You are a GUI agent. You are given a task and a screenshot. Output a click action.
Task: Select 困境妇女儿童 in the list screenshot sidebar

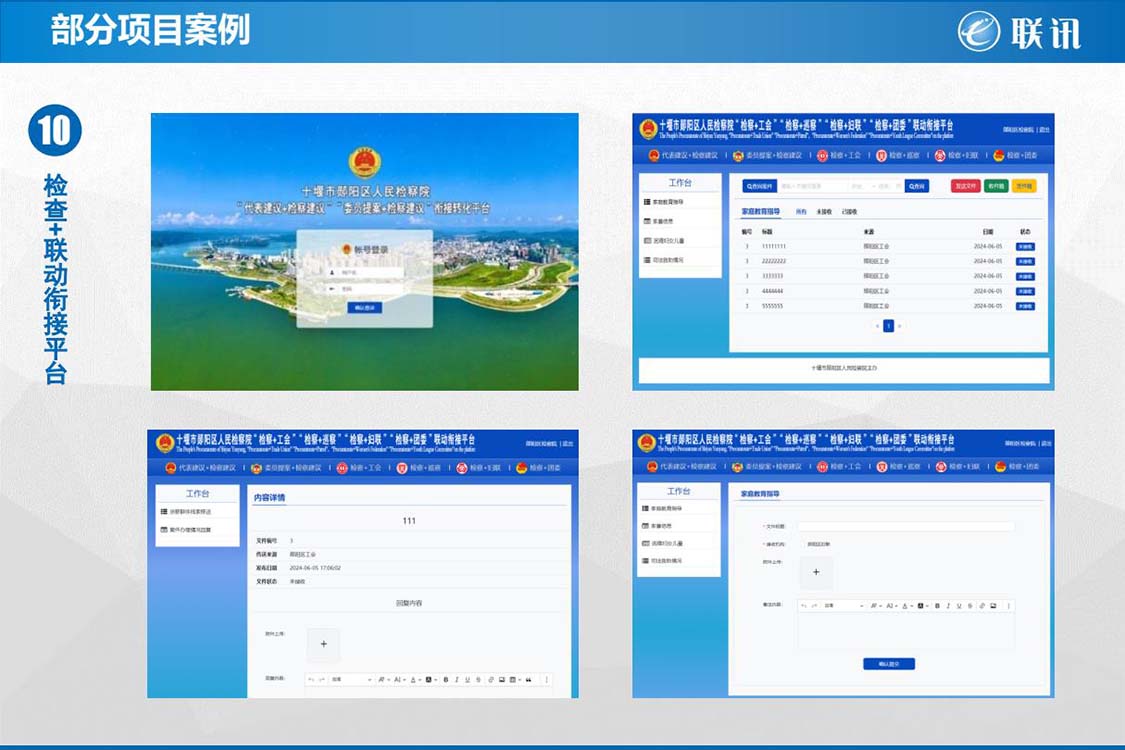pyautogui.click(x=664, y=240)
